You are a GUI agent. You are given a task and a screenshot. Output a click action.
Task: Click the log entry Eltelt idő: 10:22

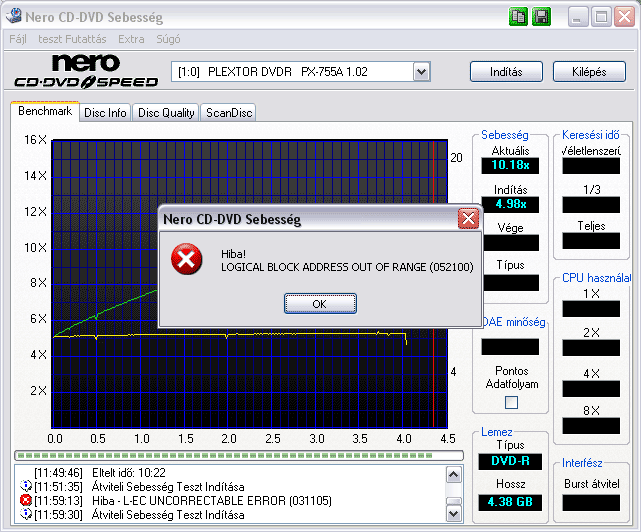129,473
